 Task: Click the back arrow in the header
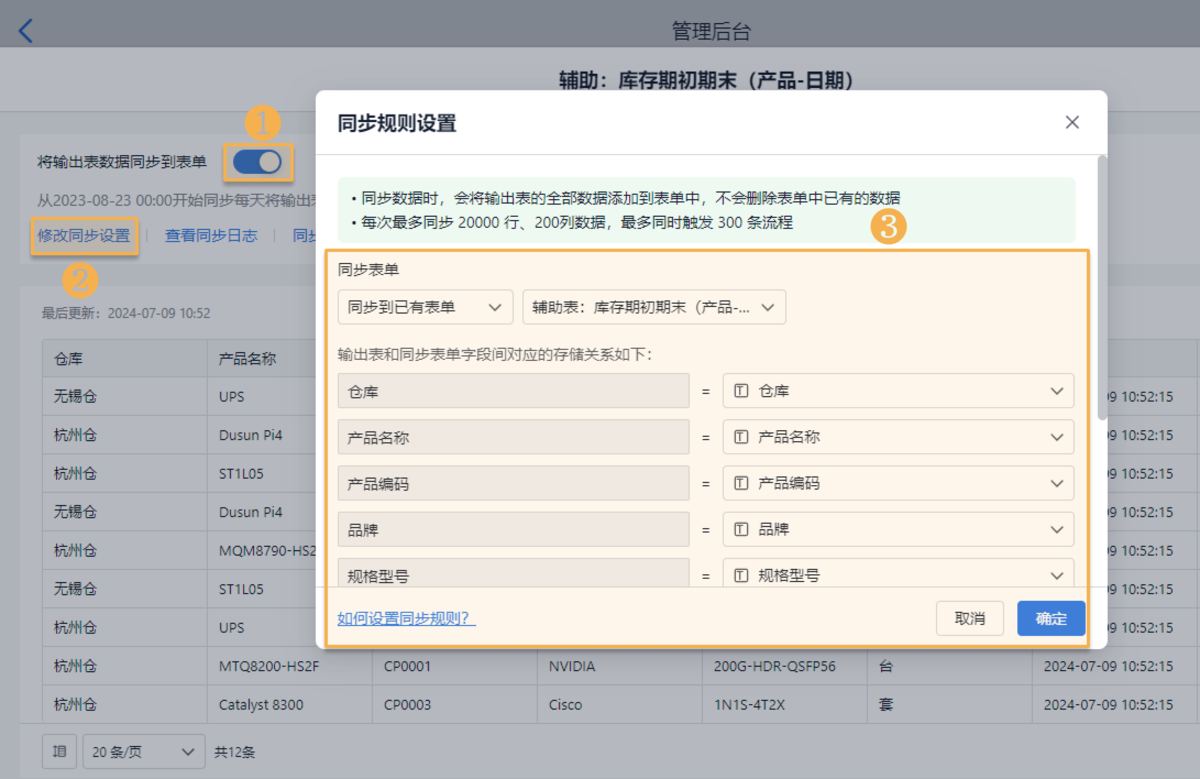click(x=26, y=31)
